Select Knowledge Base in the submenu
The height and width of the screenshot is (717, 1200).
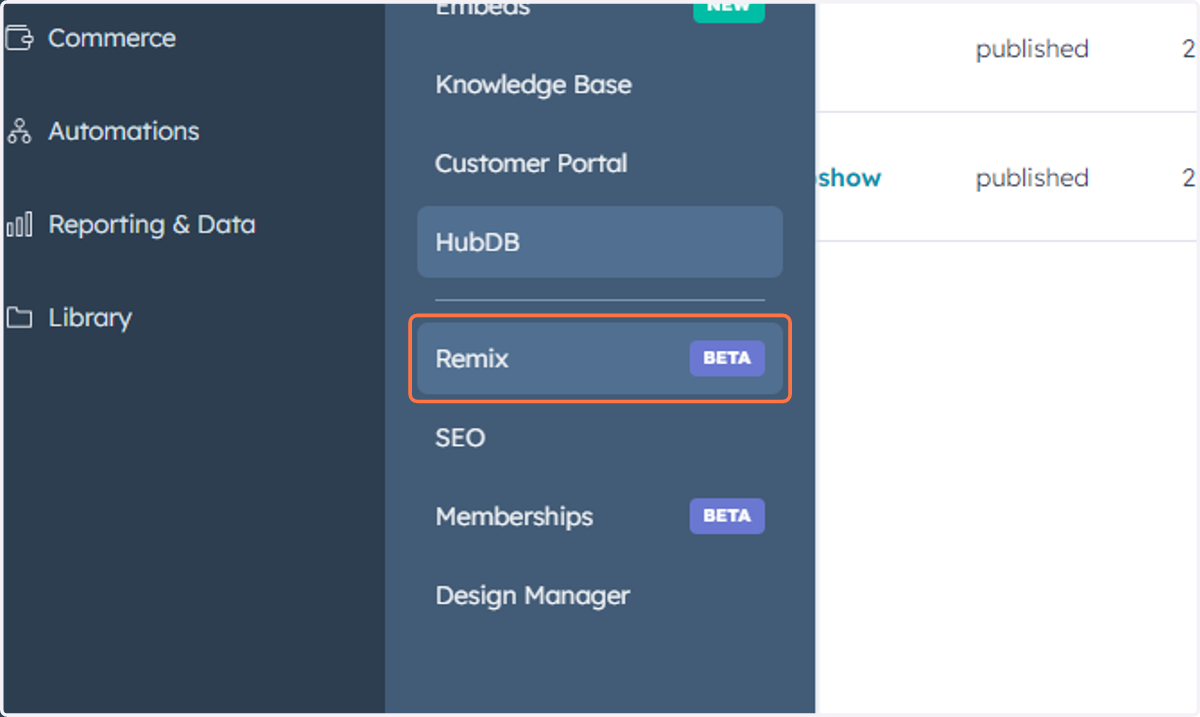(533, 85)
